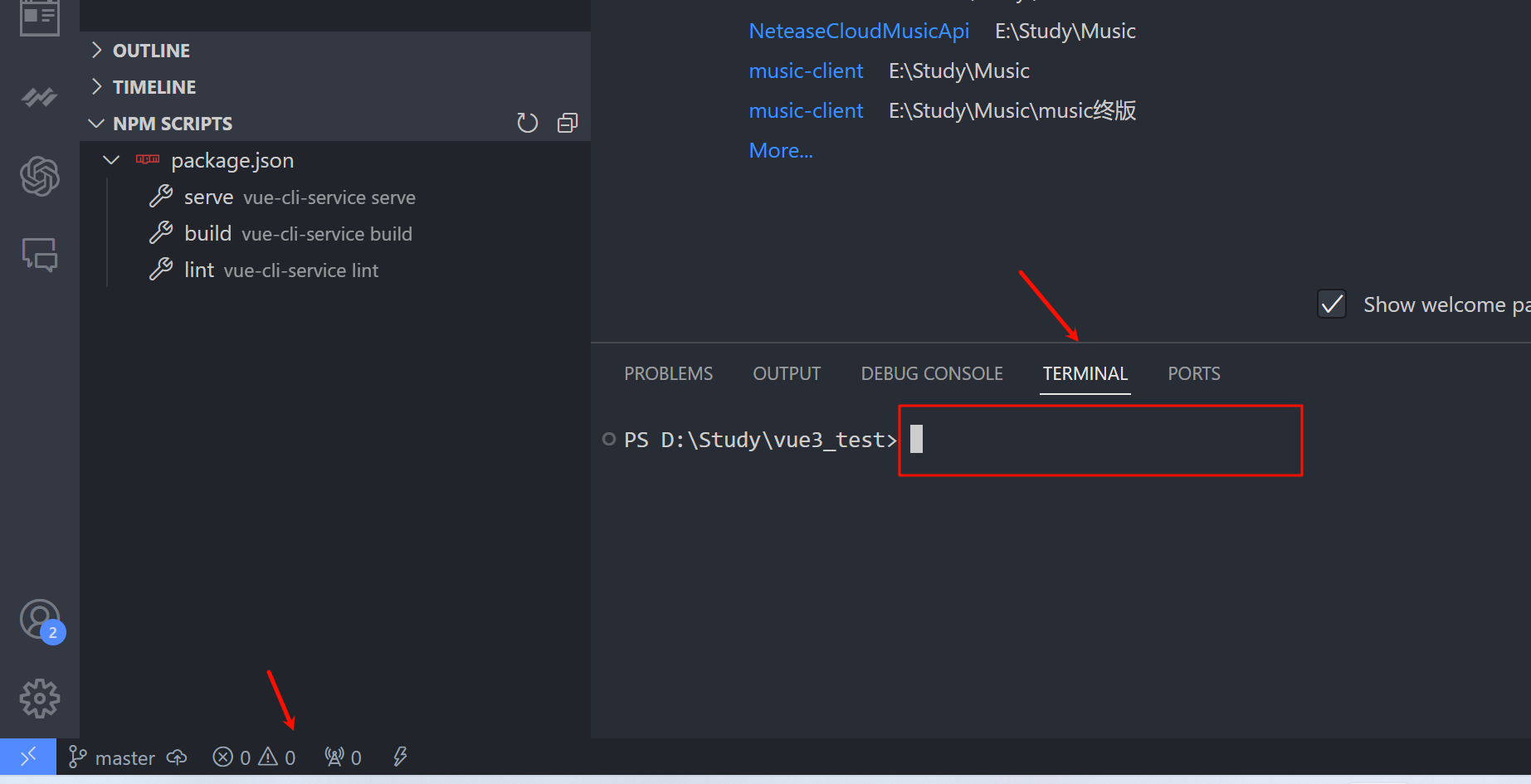This screenshot has width=1531, height=784.
Task: Switch to the DEBUG CONSOLE tab
Action: click(x=932, y=373)
